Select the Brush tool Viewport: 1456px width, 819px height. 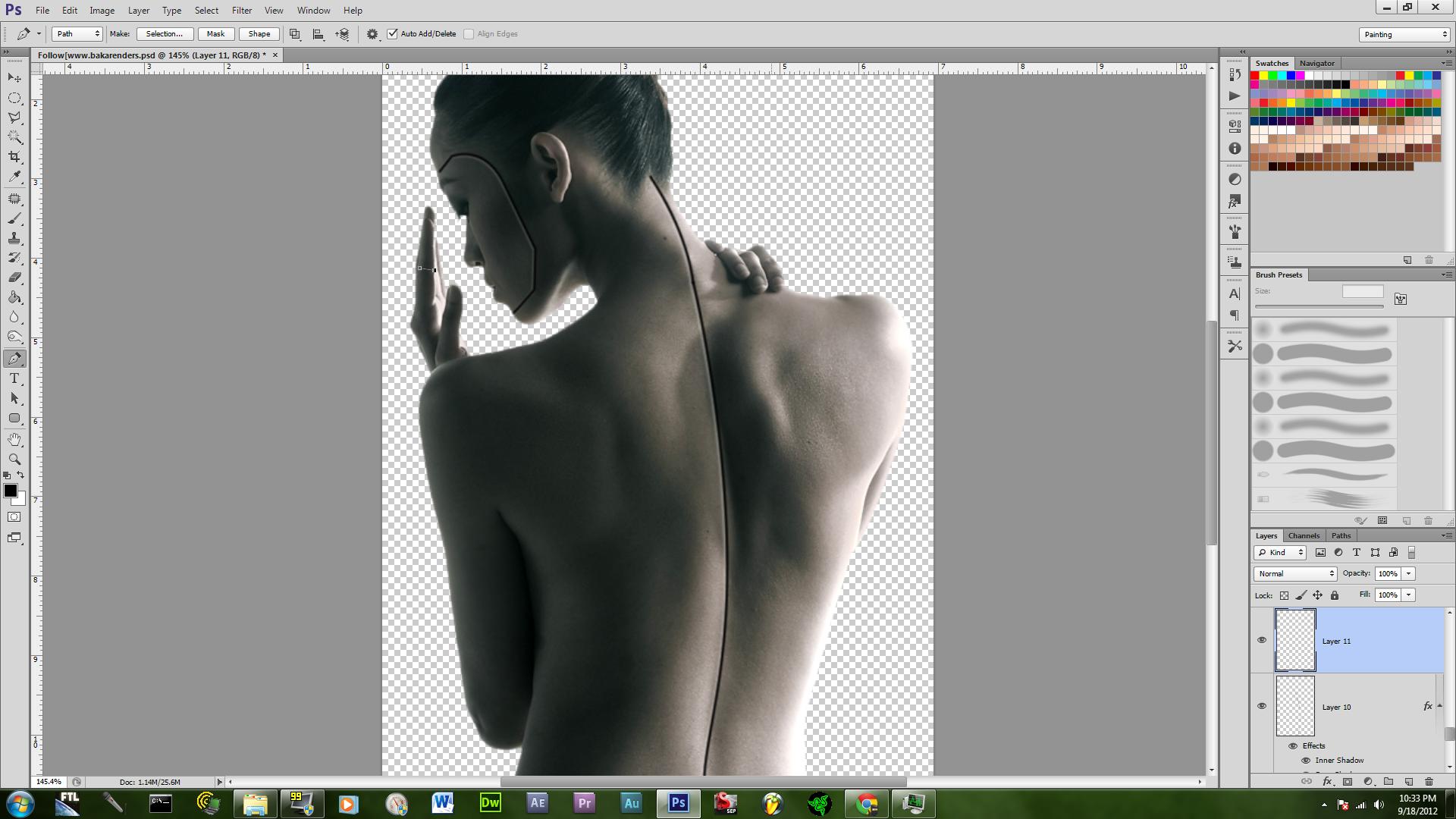coord(14,218)
